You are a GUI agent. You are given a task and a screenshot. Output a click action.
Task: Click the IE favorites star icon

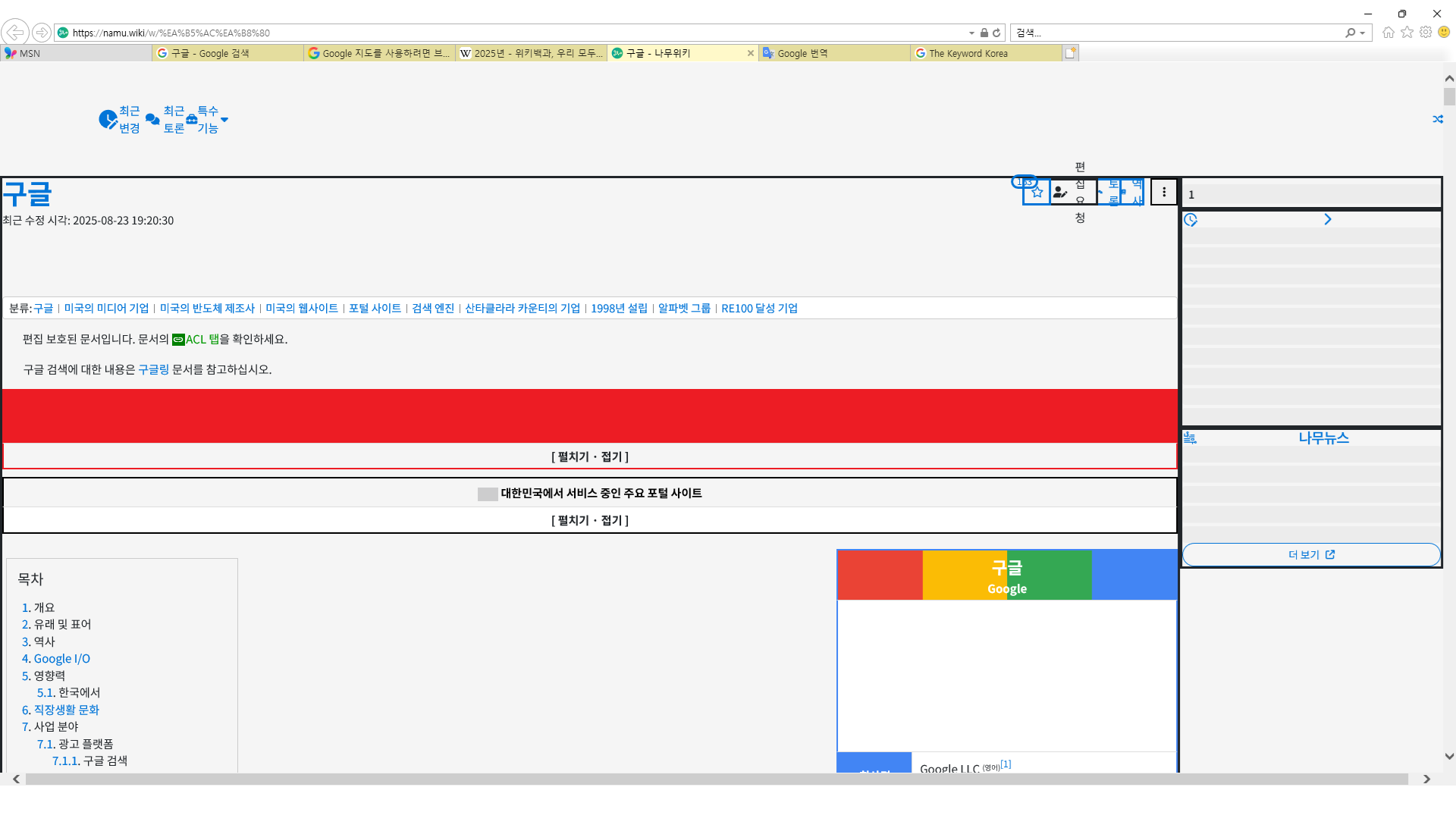[1407, 33]
